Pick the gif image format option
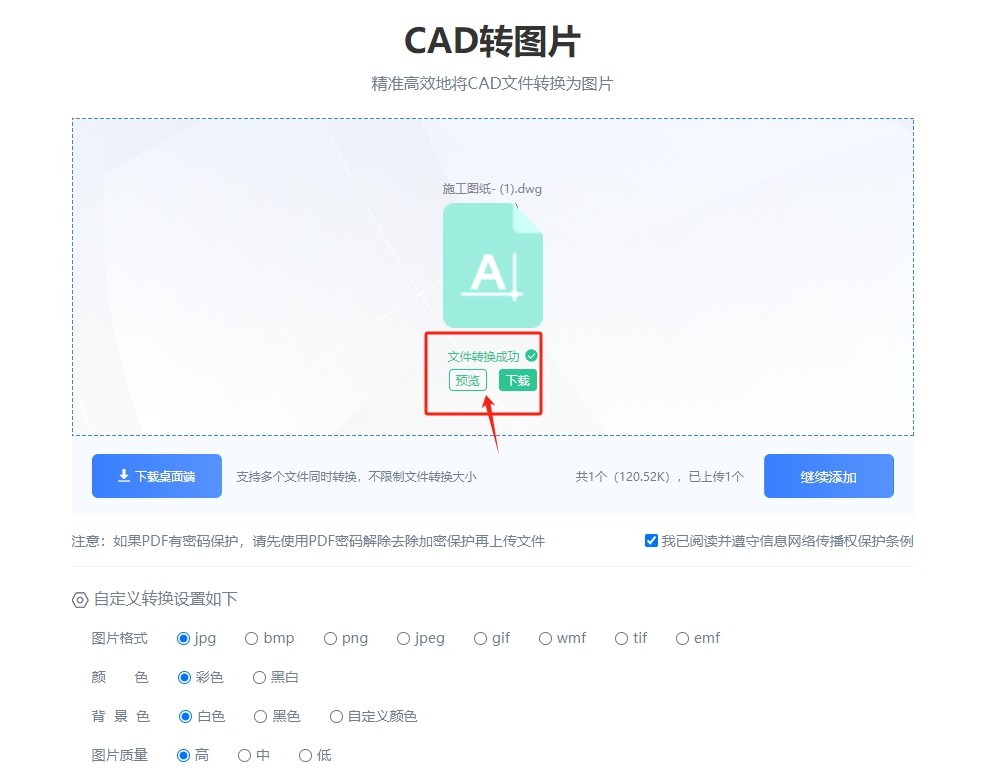This screenshot has width=983, height=770. pyautogui.click(x=480, y=638)
